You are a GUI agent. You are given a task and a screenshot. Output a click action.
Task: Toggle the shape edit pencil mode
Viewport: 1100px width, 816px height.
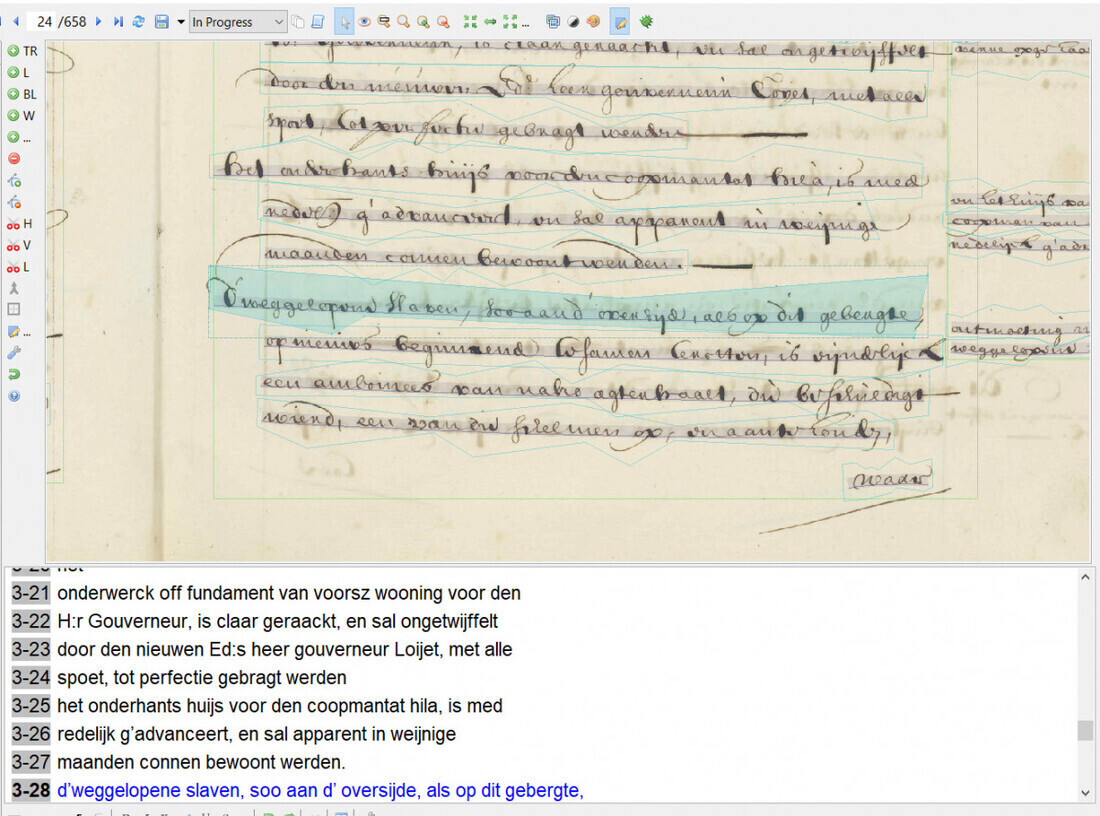click(x=620, y=22)
